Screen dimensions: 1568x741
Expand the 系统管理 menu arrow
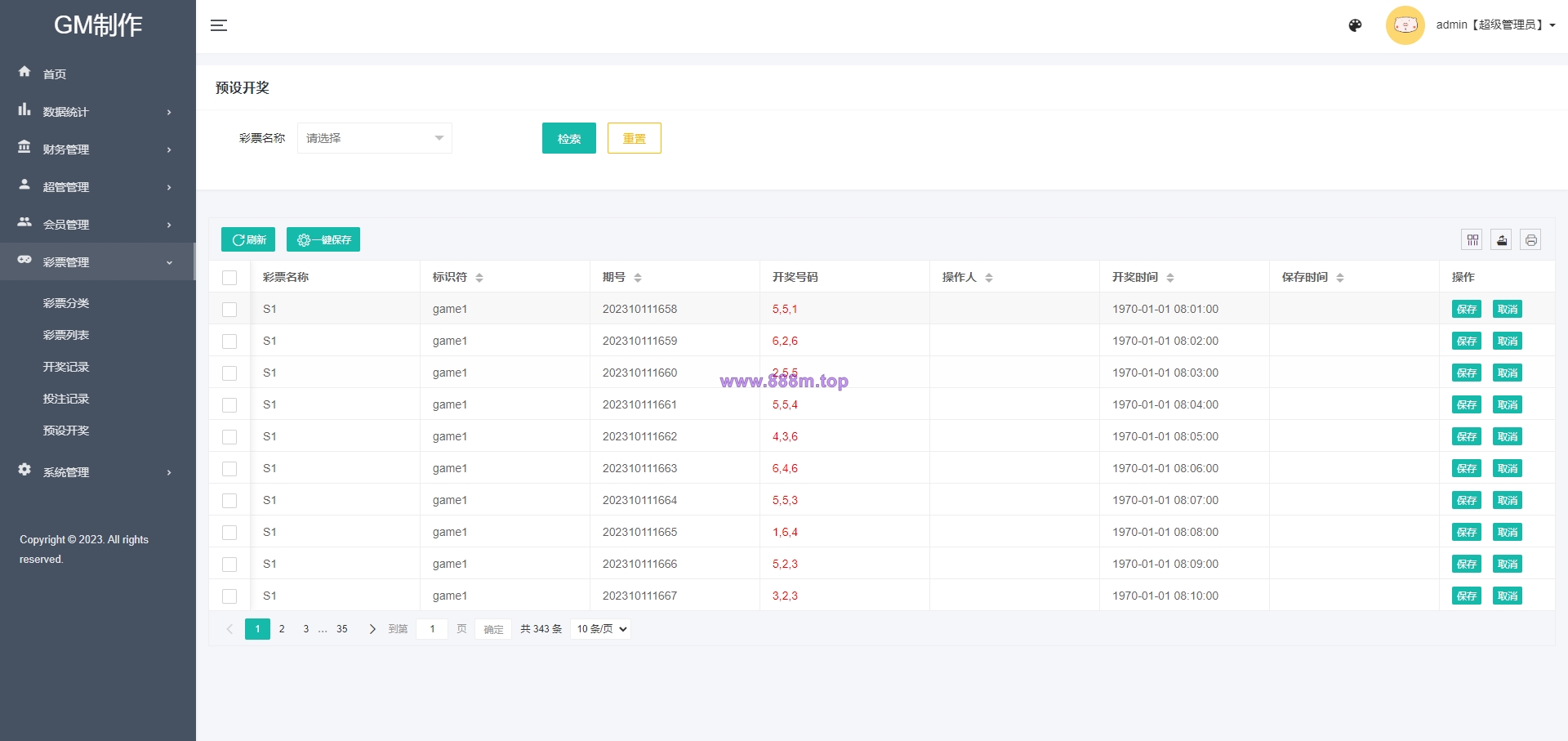(x=169, y=473)
